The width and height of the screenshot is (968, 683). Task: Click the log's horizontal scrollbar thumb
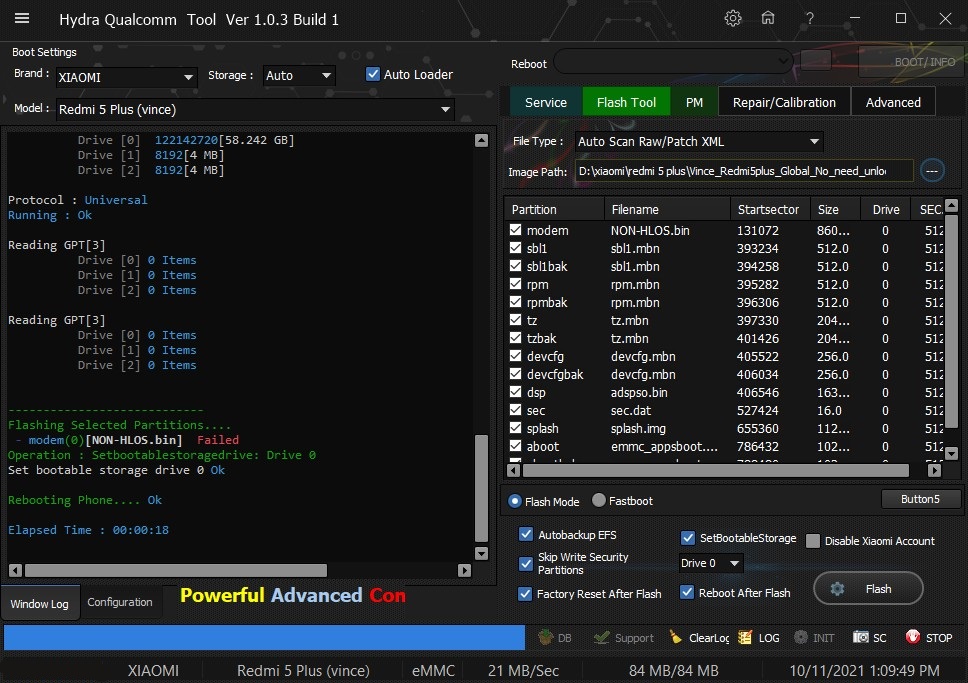point(176,570)
